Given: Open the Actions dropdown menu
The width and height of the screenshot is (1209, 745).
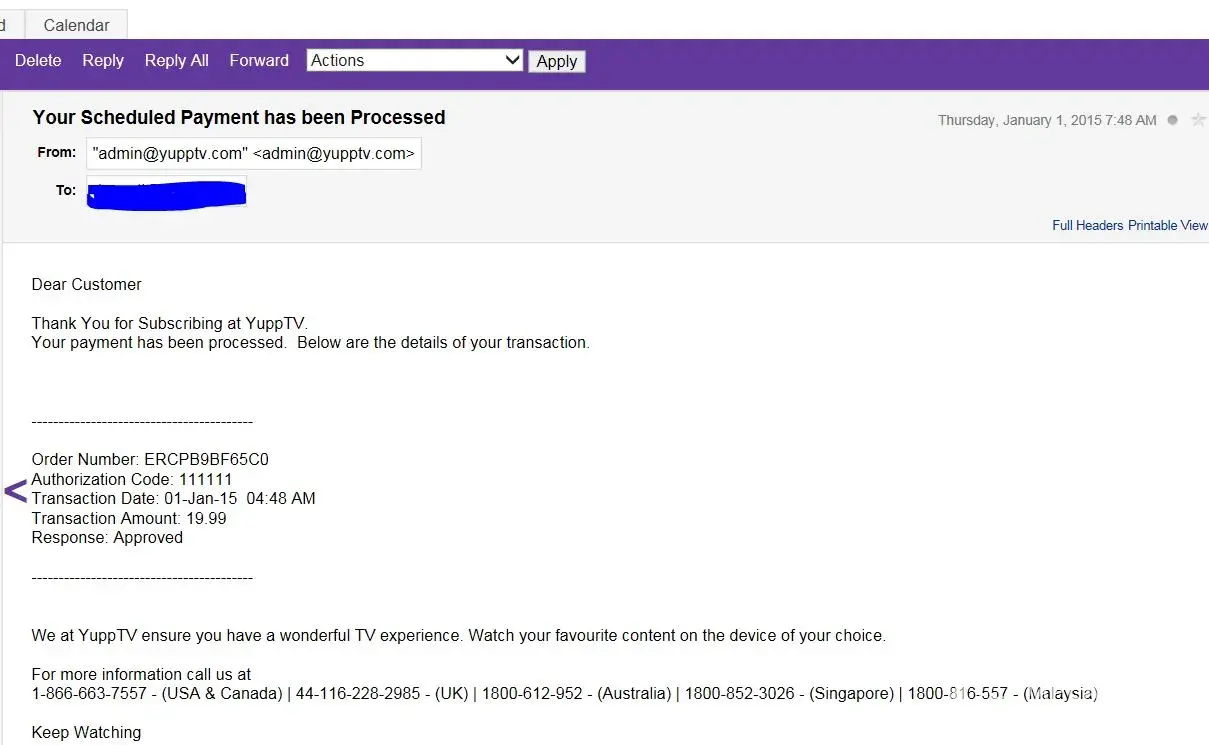Looking at the screenshot, I should 414,60.
